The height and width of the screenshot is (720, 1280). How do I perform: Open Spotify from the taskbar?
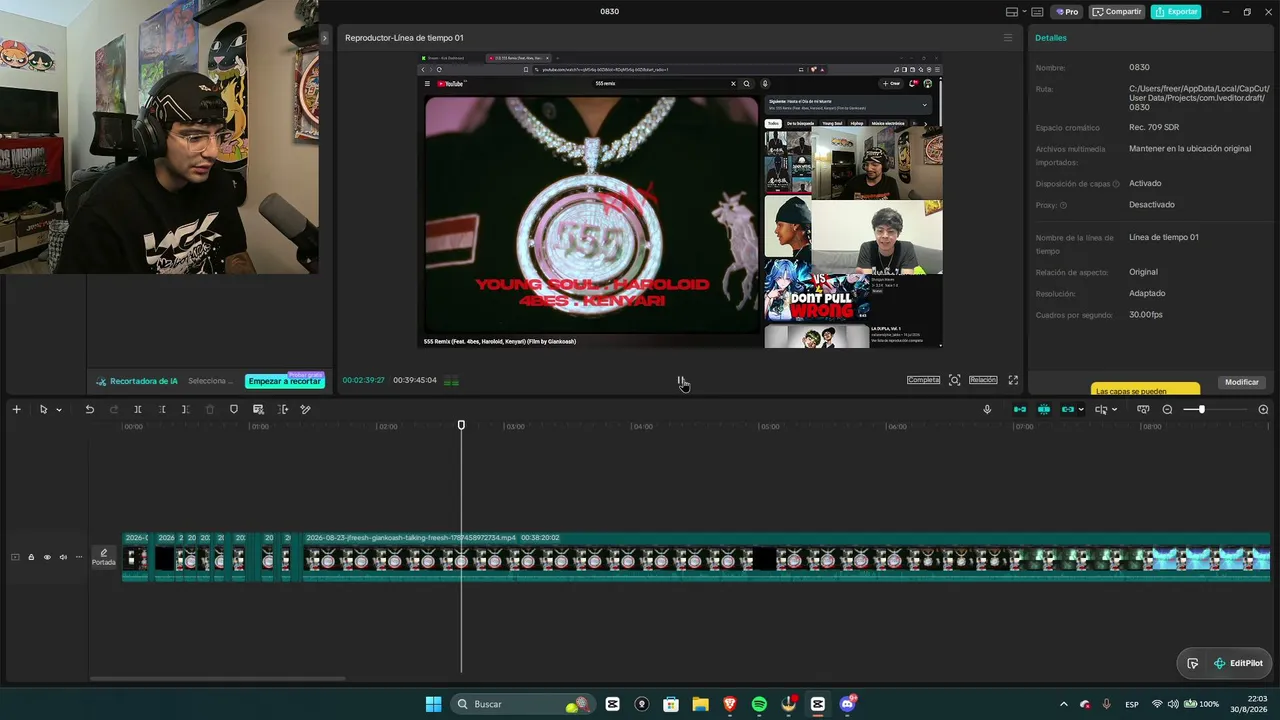759,704
